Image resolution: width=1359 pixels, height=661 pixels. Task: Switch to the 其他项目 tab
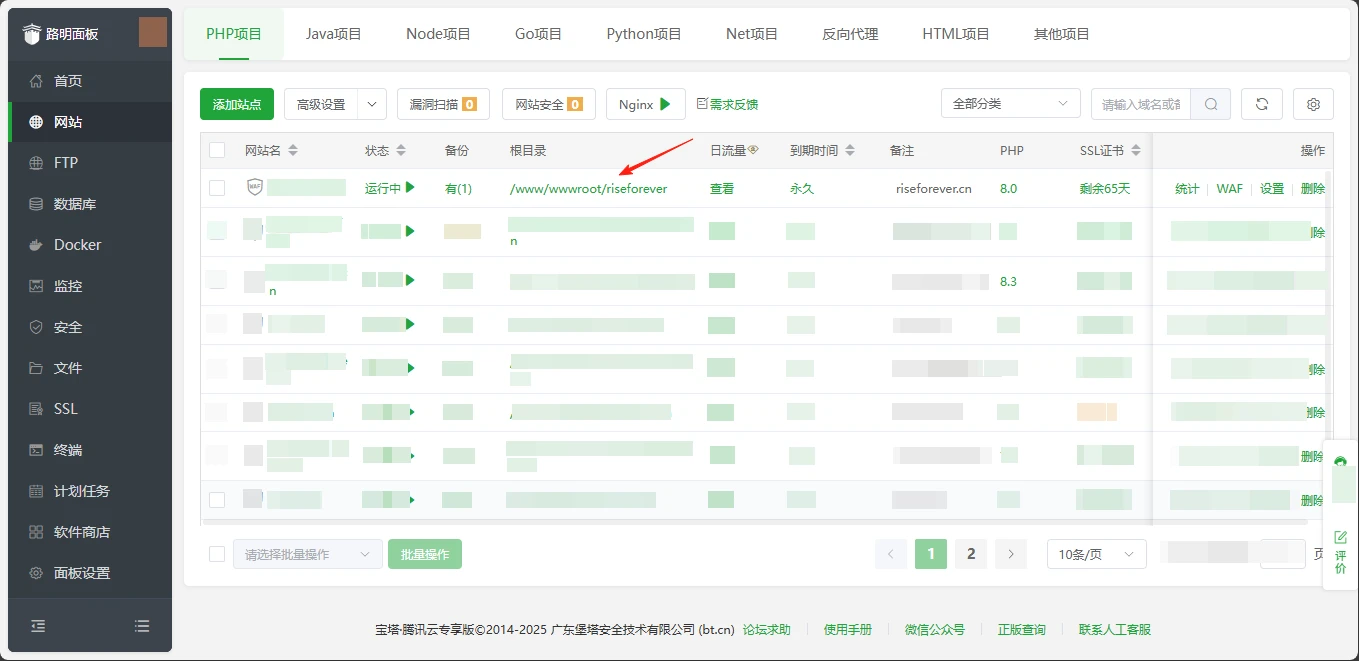(1062, 34)
